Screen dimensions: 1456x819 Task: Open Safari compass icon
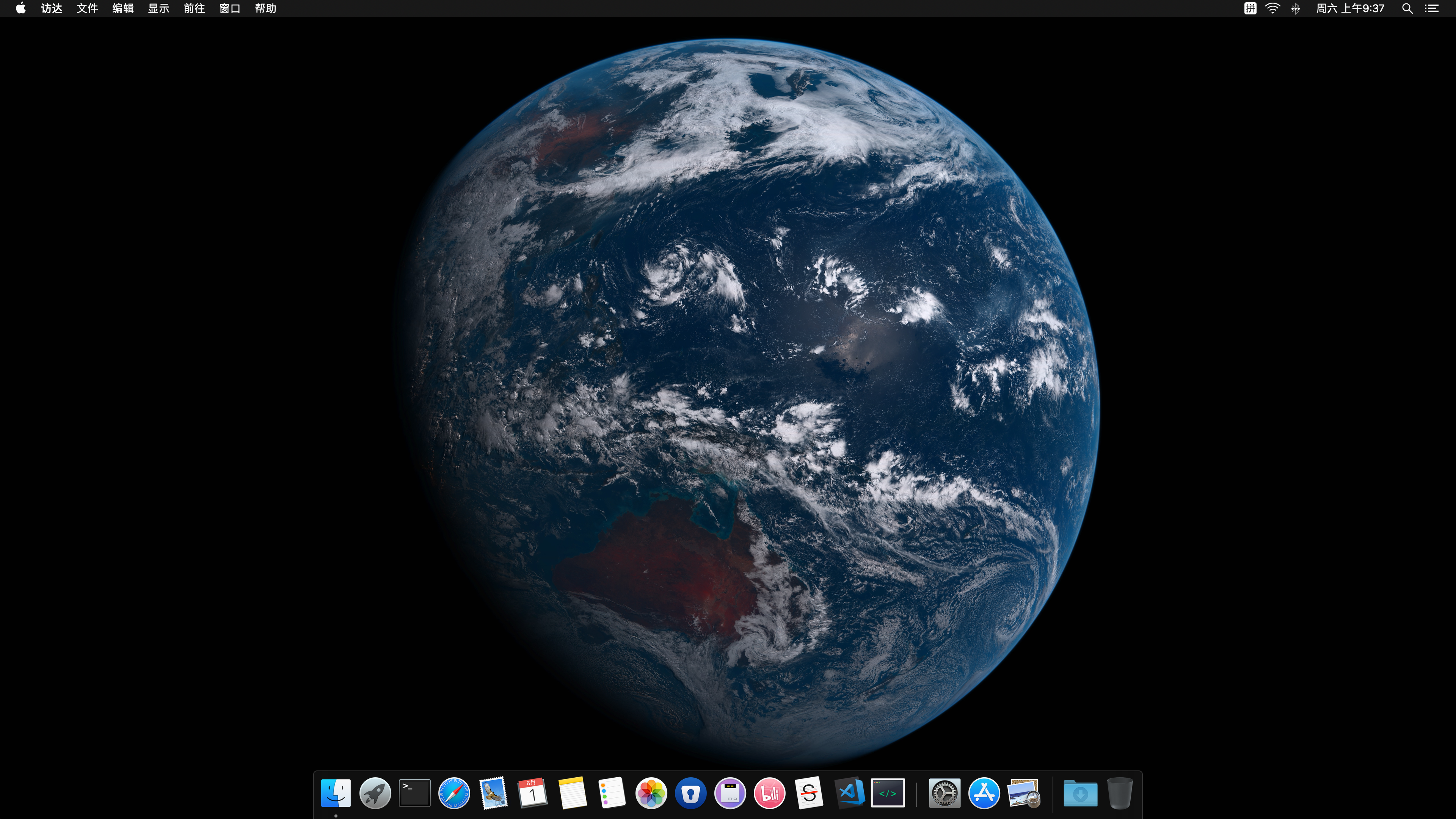click(454, 793)
